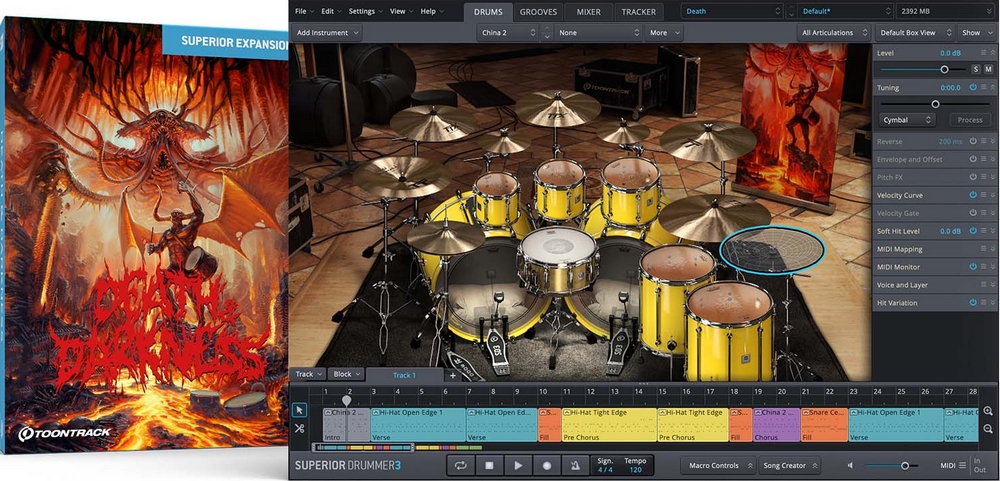Screen dimensions: 1000x481
Task: Adjust the Tuning slider handle
Action: [936, 104]
